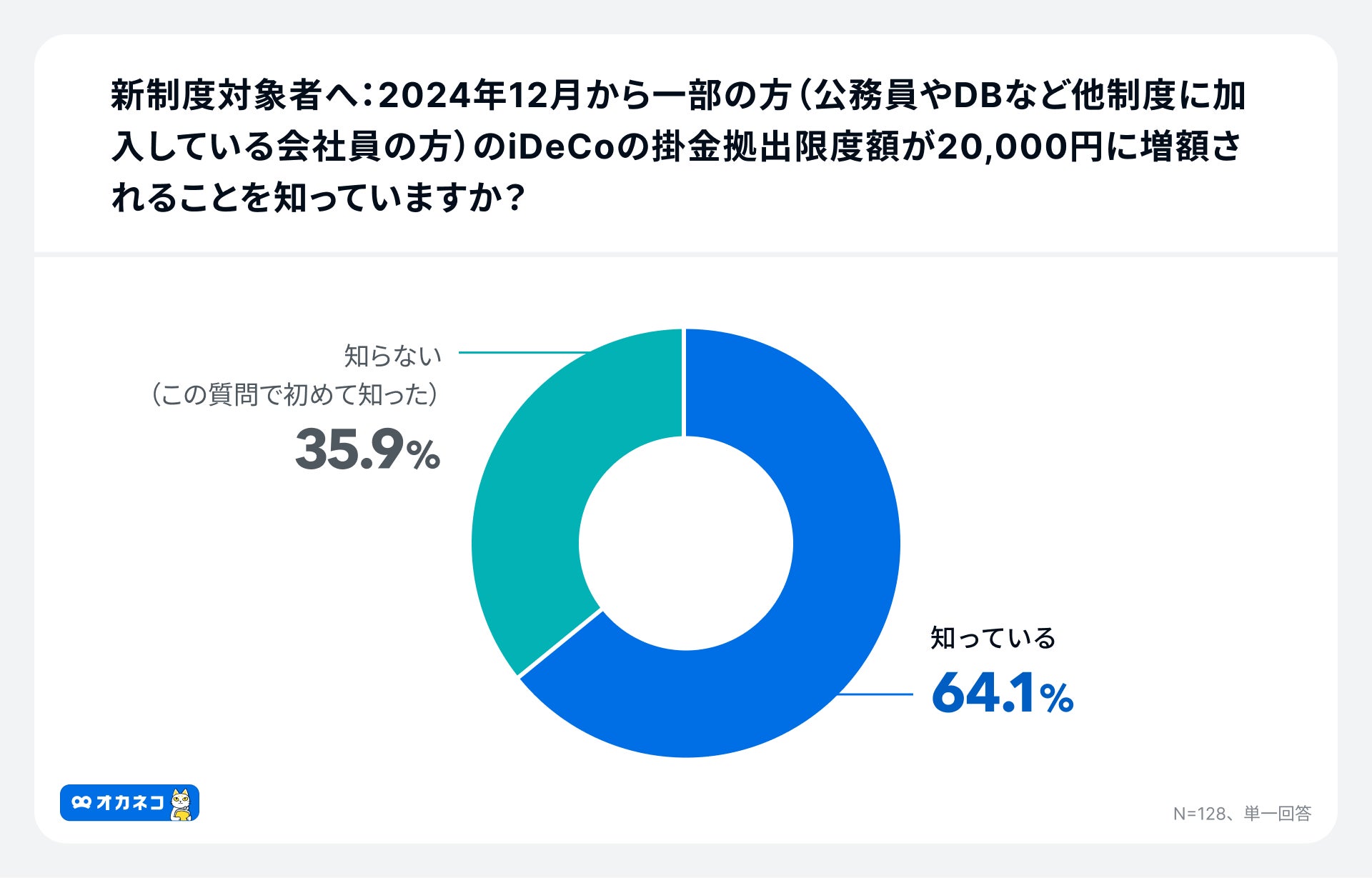Click the 知らない label

click(392, 356)
